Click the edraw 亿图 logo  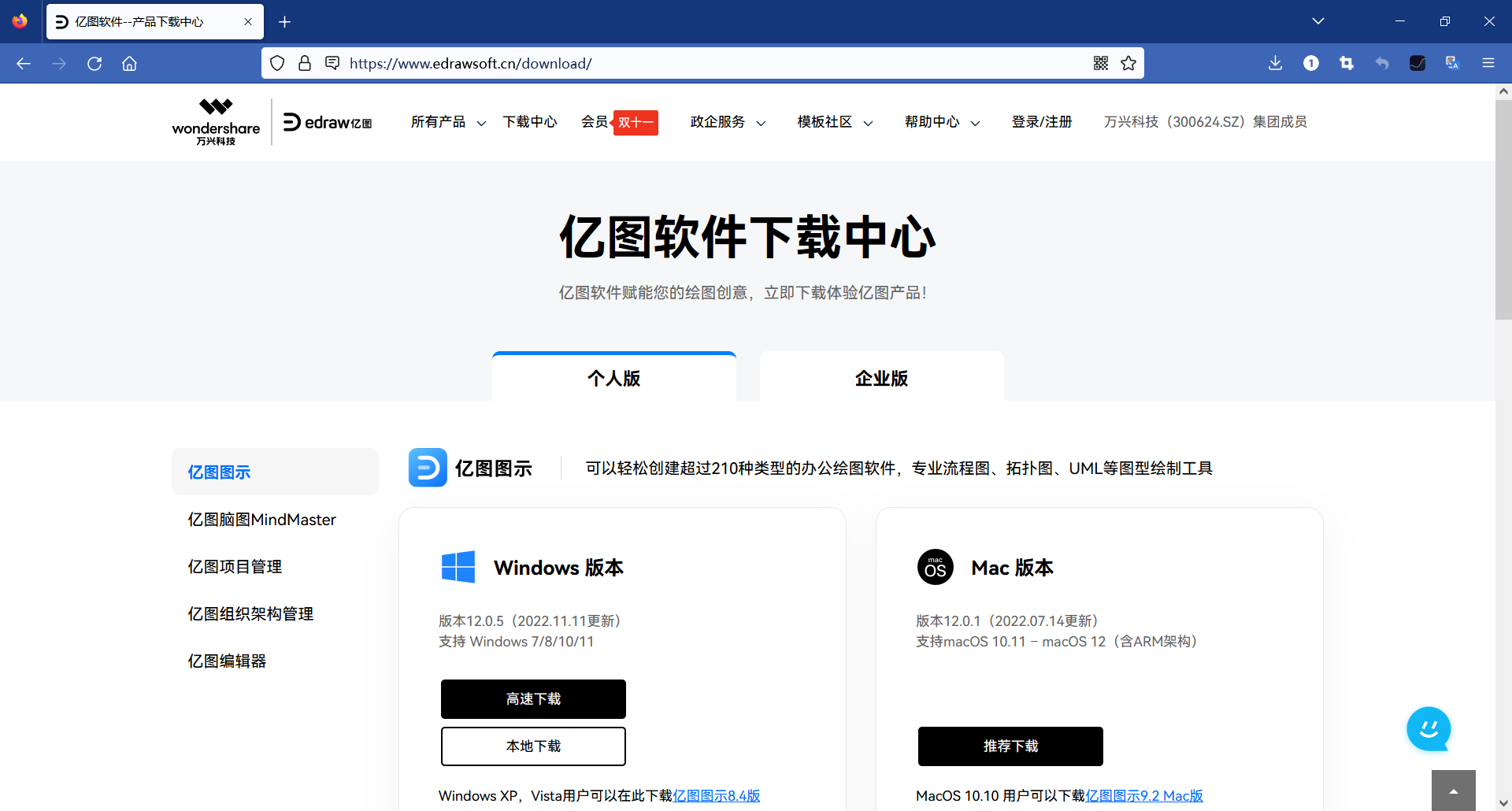pos(328,122)
